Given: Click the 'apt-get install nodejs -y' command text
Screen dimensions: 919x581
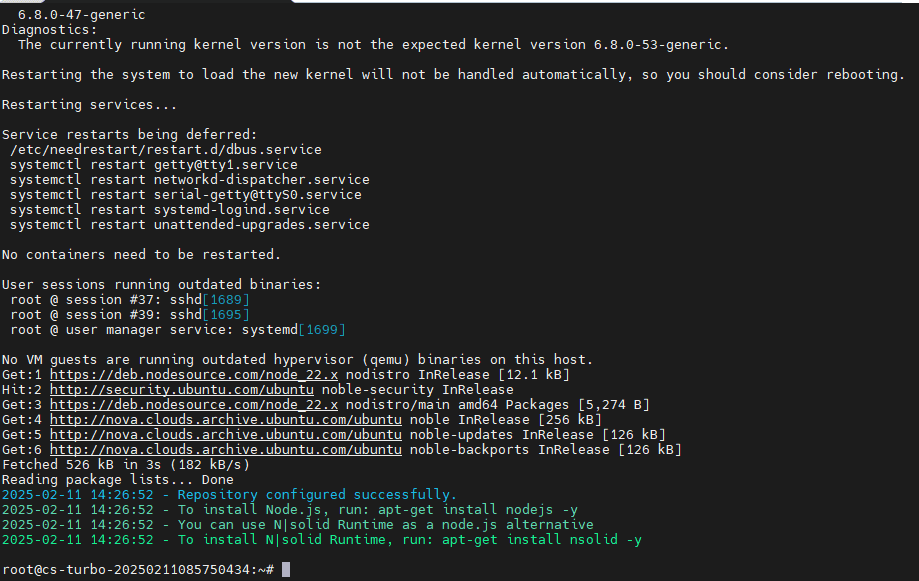Looking at the screenshot, I should click(480, 509).
